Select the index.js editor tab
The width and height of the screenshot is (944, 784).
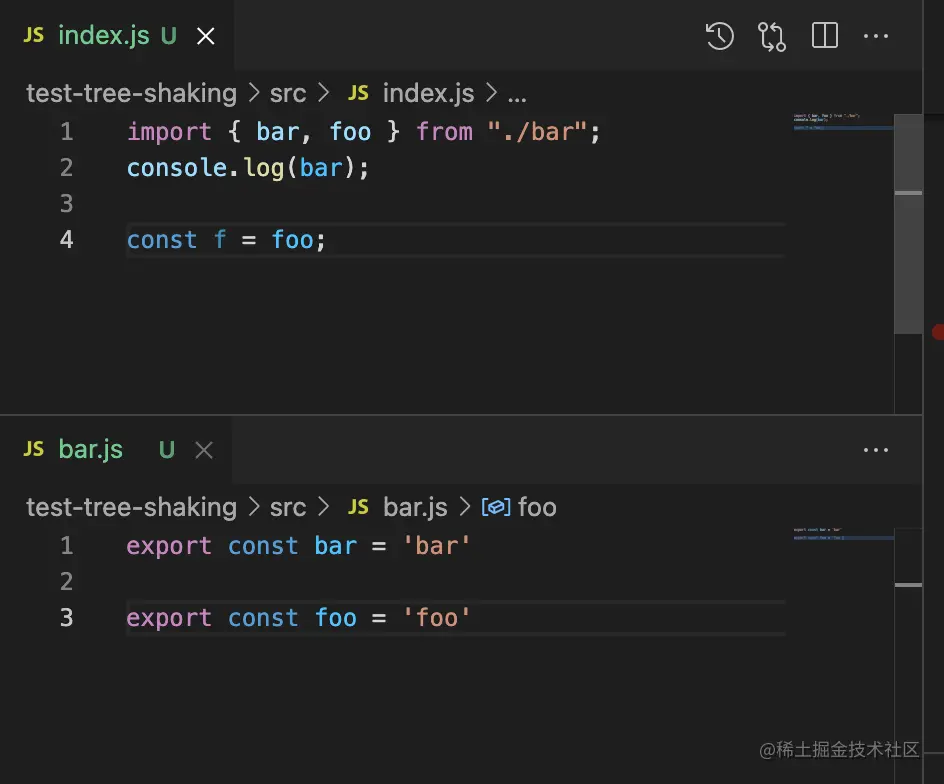[103, 36]
